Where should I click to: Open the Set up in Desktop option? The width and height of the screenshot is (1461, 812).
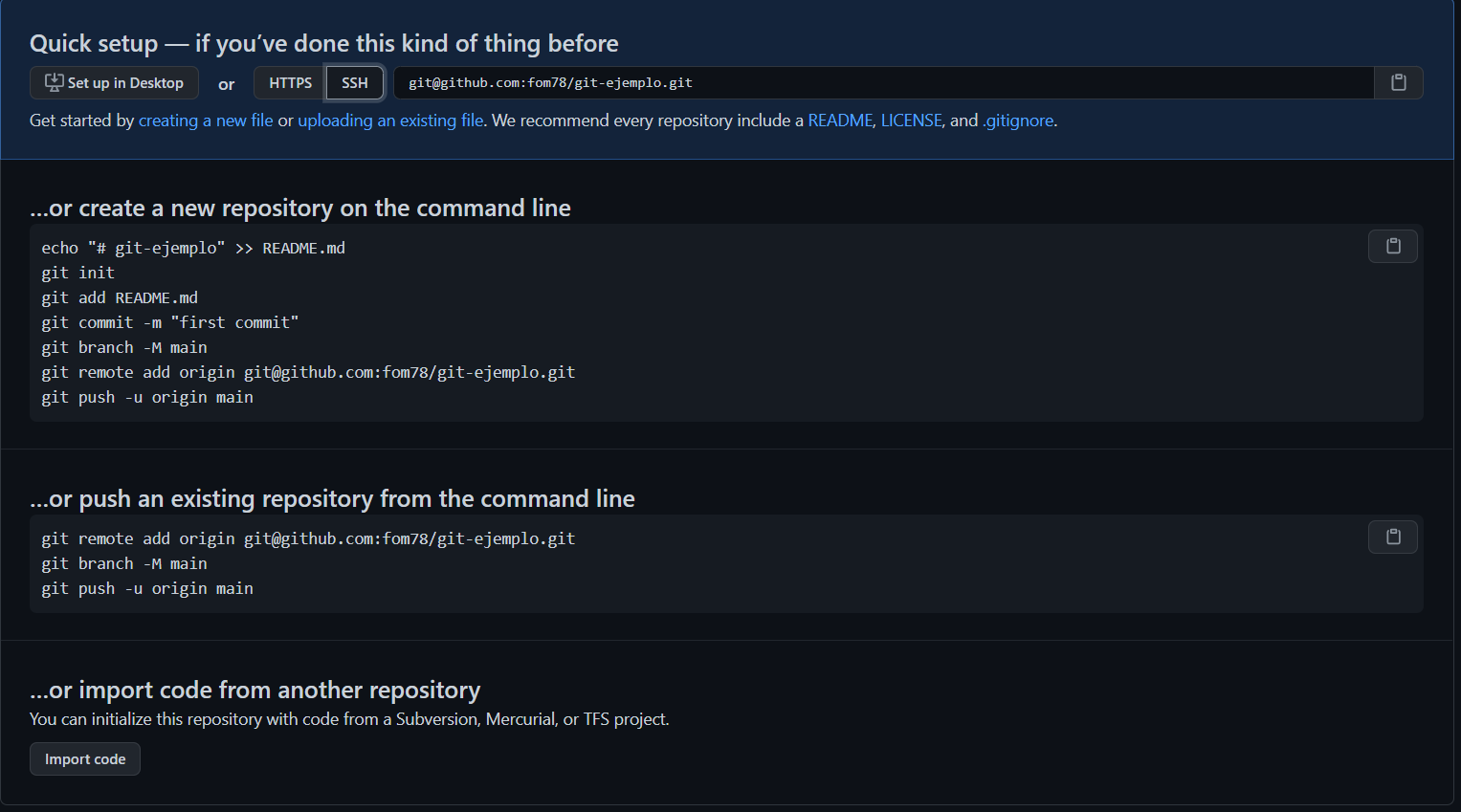115,83
